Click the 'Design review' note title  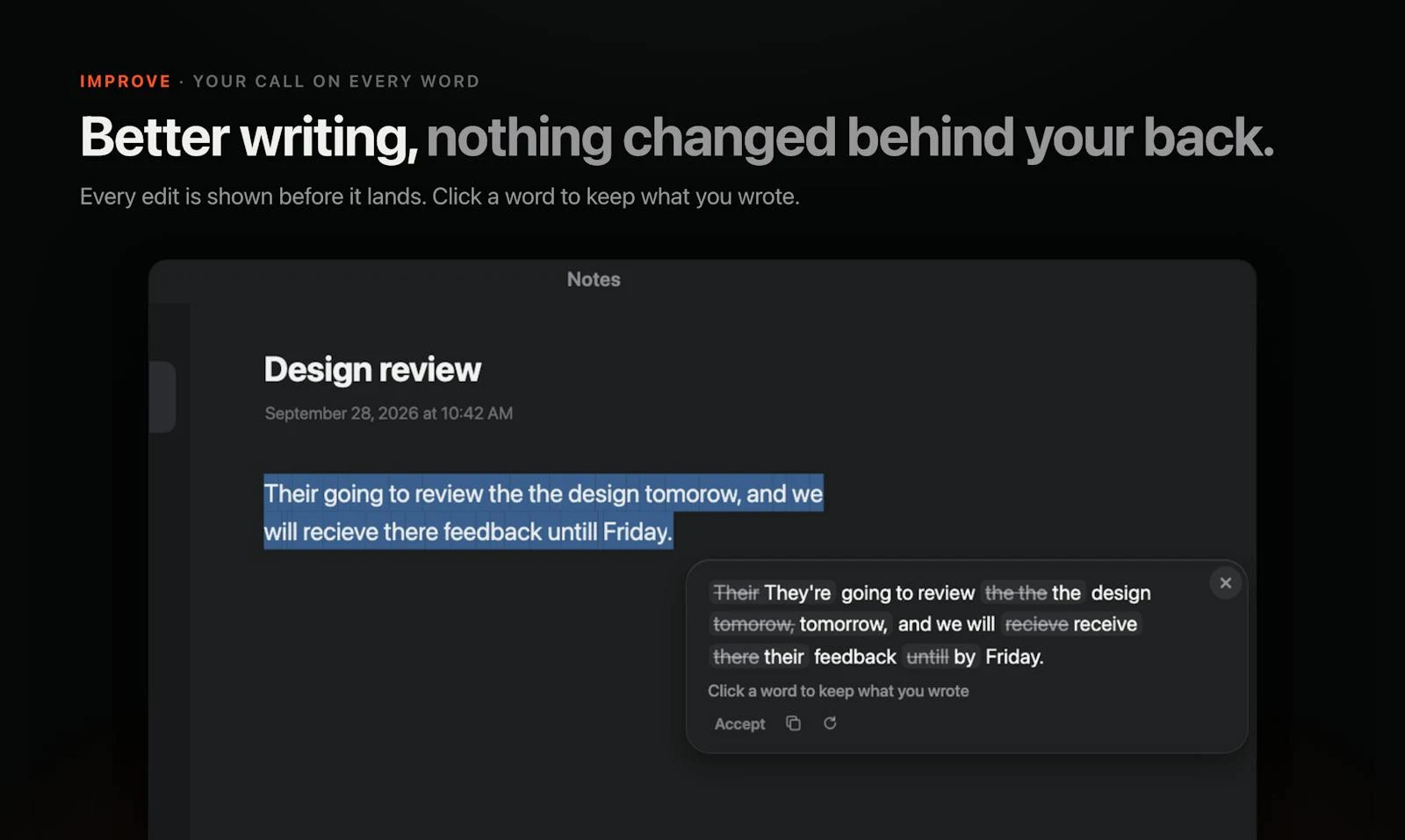pos(372,370)
